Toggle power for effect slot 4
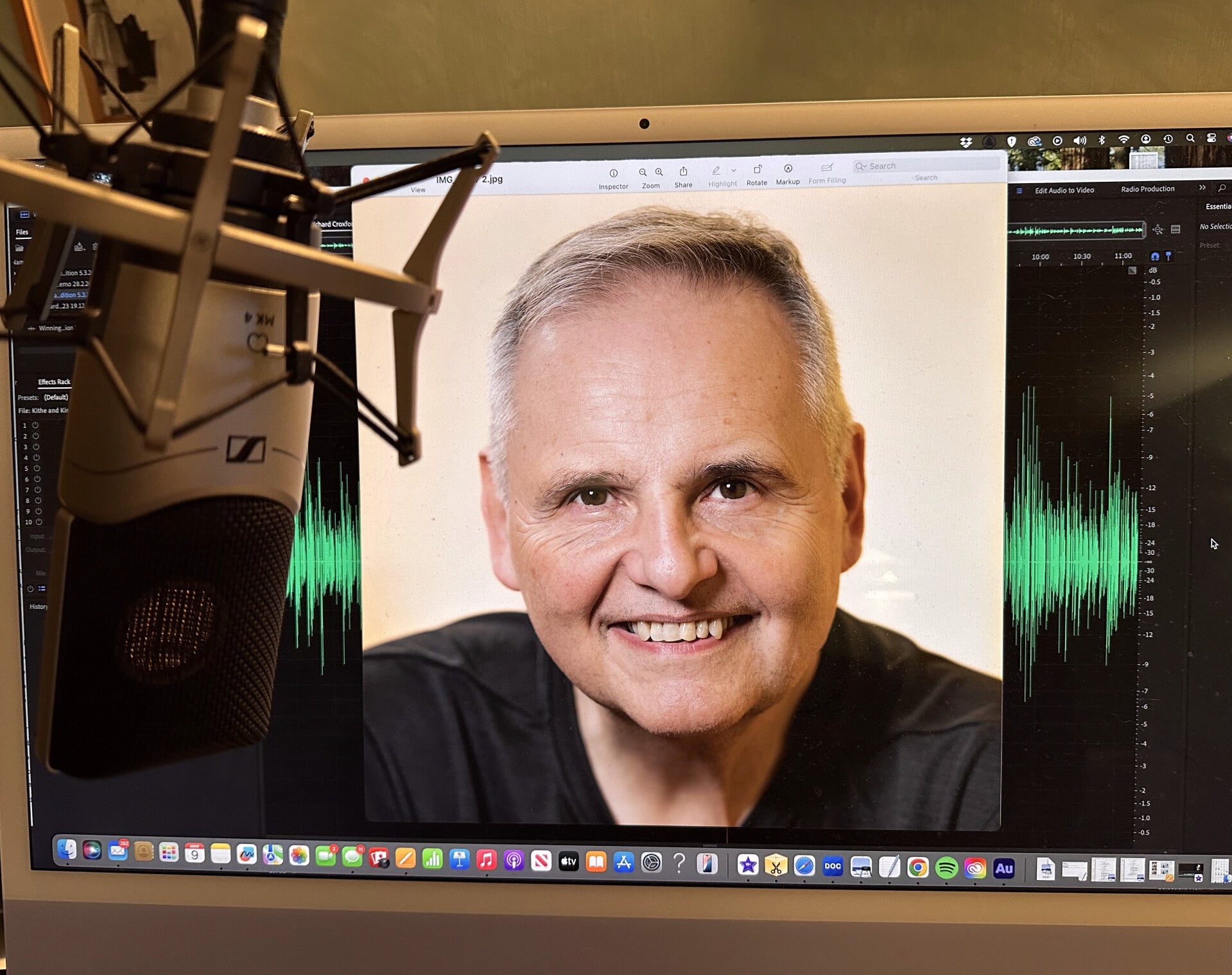This screenshot has height=975, width=1232. 37,457
